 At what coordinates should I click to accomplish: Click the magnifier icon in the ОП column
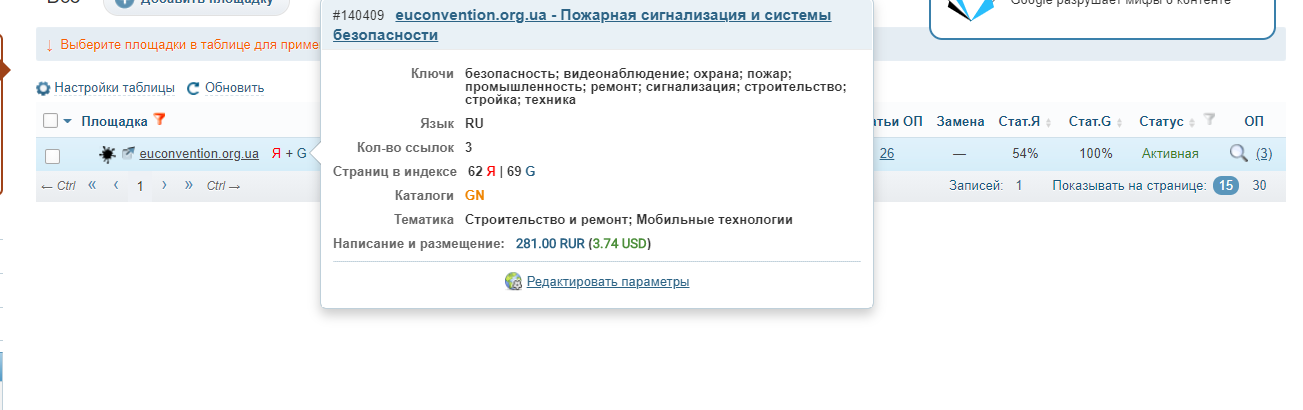click(x=1239, y=153)
